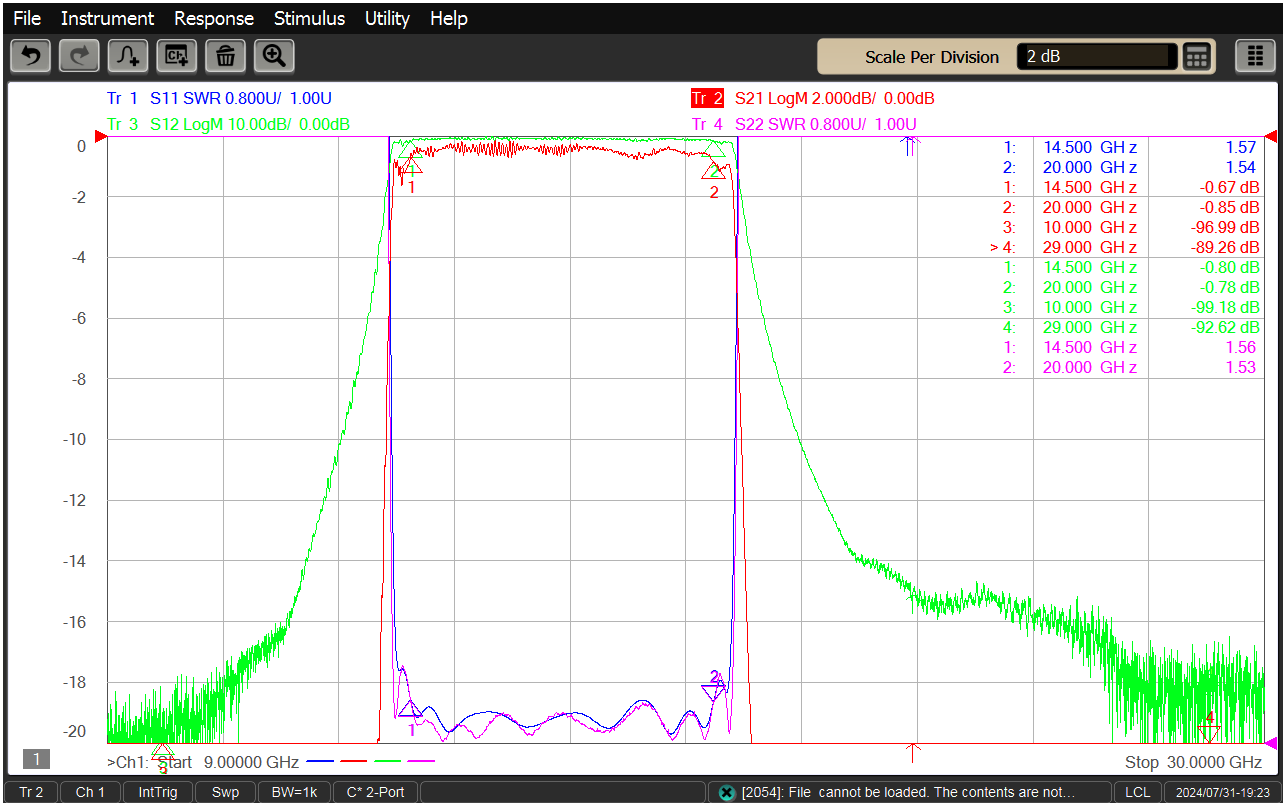Click the Ch 1 status bar field

click(90, 792)
